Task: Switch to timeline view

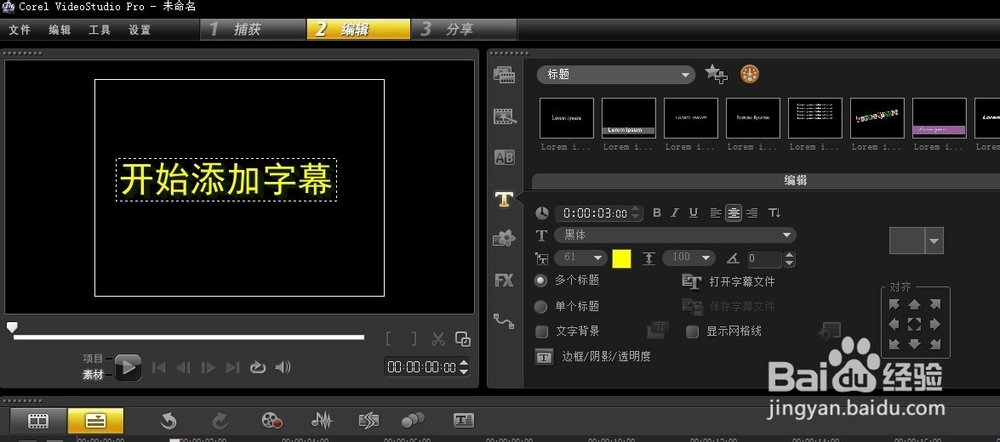Action: tap(96, 421)
